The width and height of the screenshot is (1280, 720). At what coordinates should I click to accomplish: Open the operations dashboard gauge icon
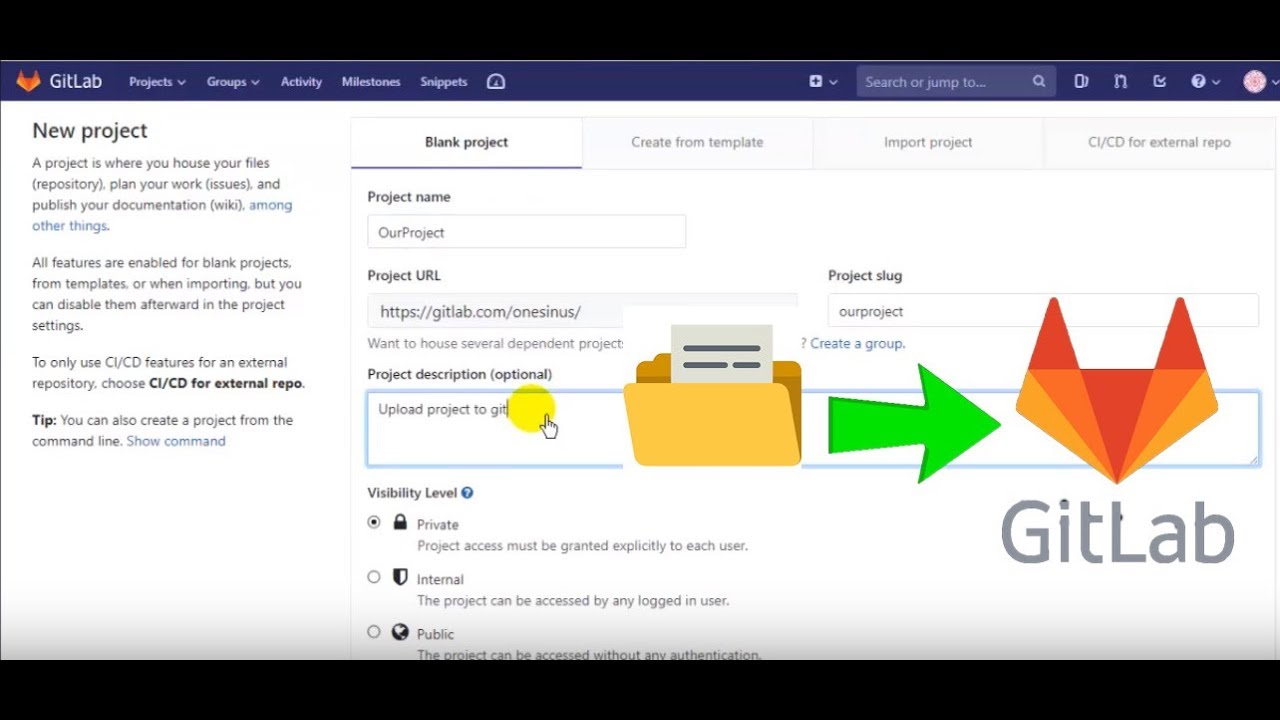click(496, 82)
